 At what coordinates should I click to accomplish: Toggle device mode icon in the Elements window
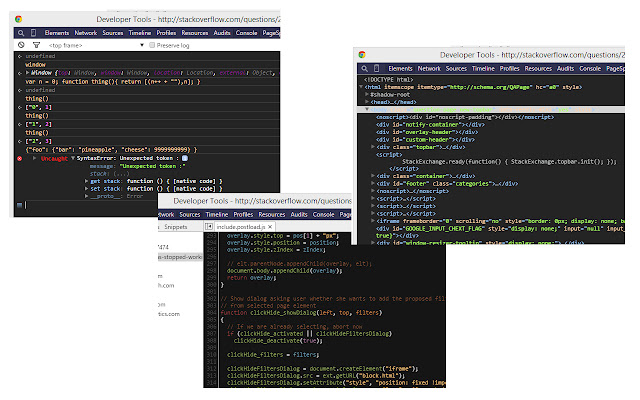(x=376, y=68)
